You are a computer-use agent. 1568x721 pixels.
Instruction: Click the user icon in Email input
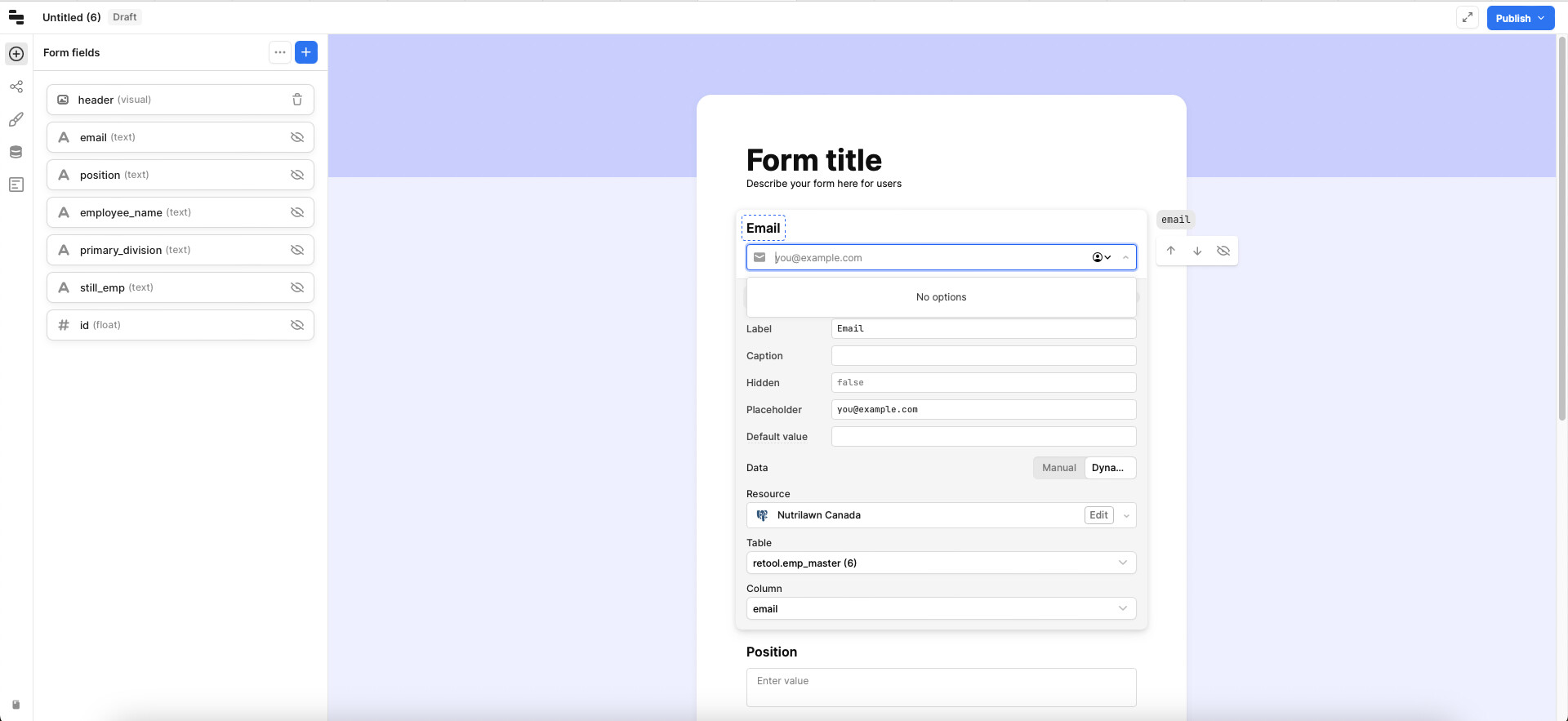(x=1102, y=257)
